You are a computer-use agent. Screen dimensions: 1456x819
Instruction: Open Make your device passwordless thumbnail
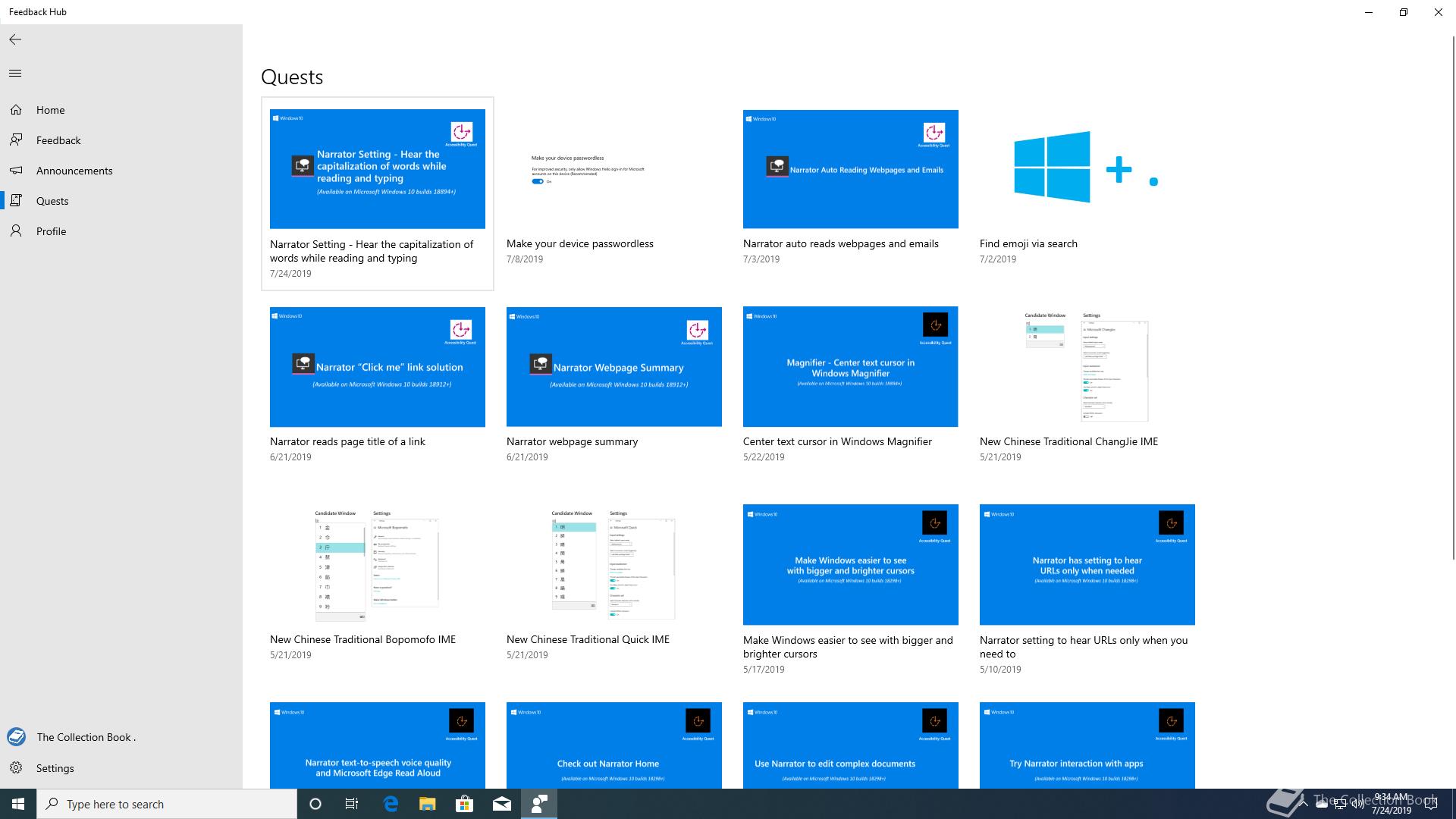pos(614,169)
